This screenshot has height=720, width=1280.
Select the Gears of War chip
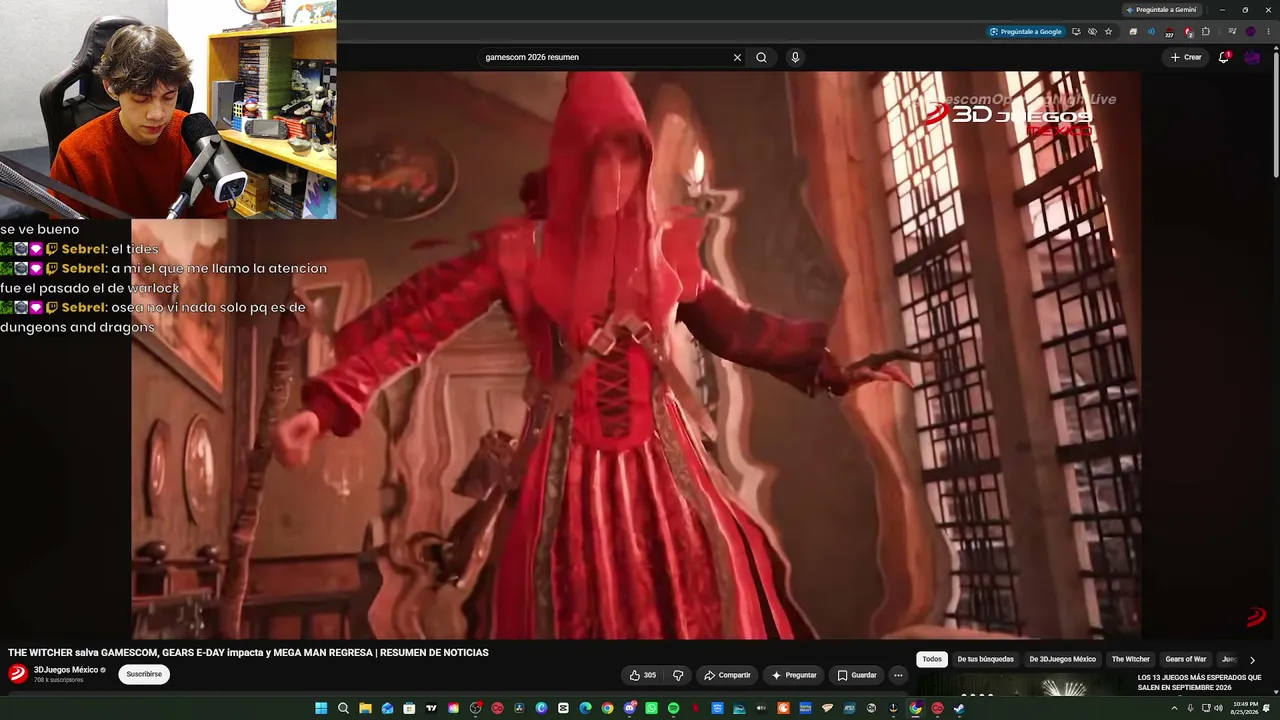point(1186,659)
